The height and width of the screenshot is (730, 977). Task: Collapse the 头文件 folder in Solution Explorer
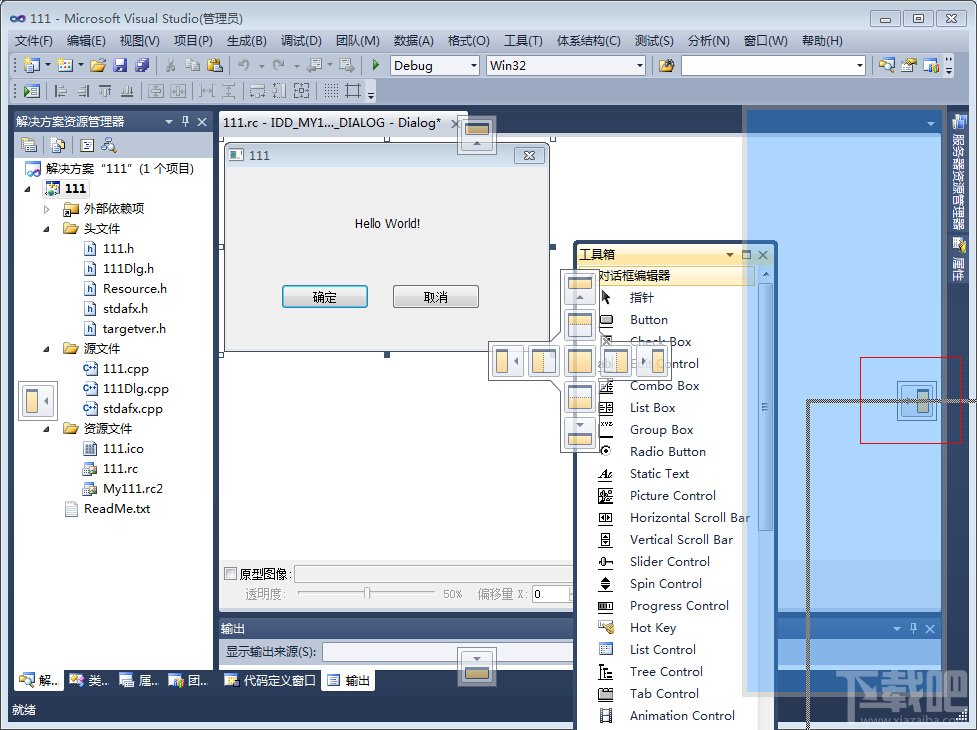(x=45, y=228)
